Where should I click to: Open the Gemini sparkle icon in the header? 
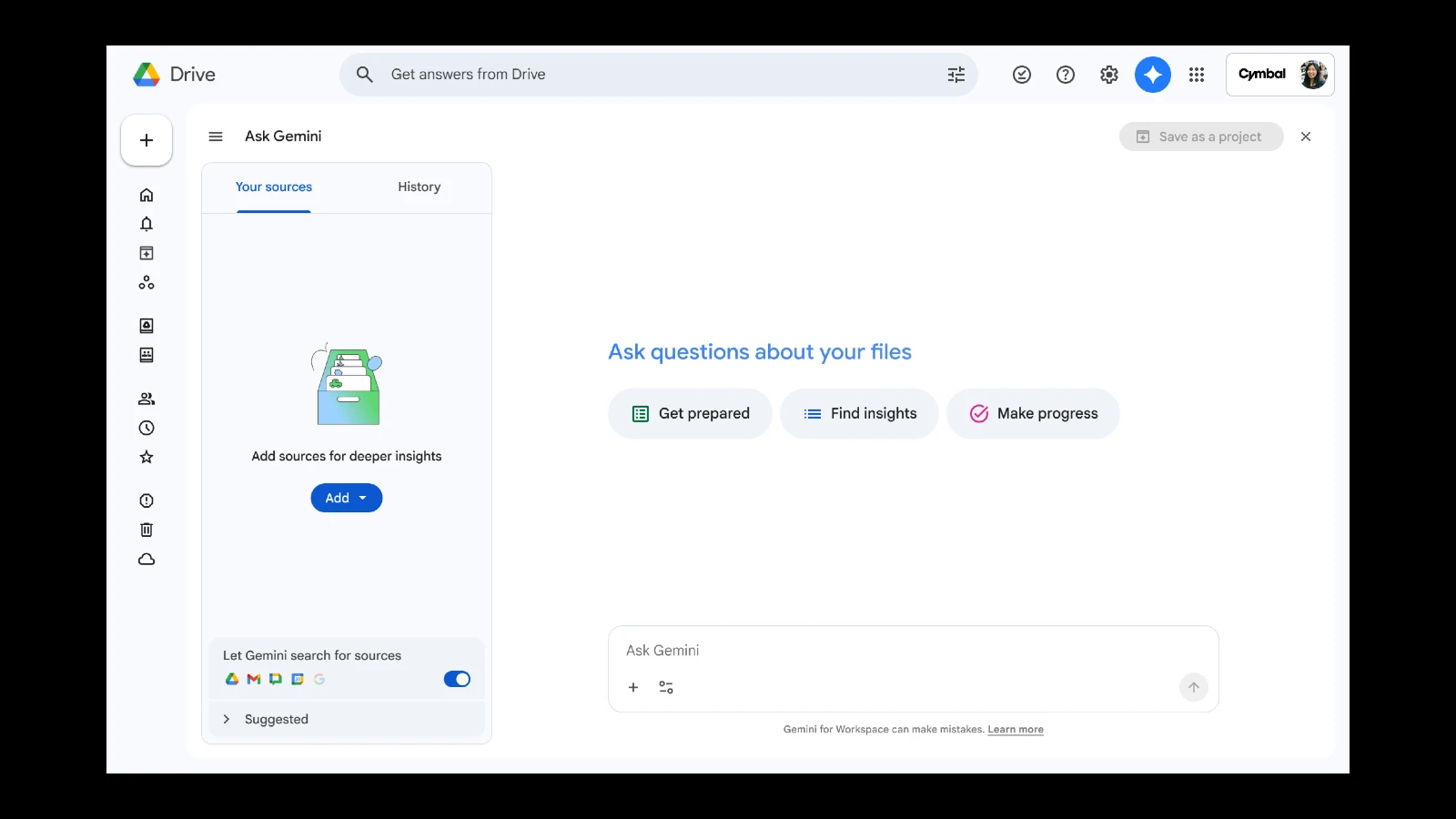coord(1152,75)
